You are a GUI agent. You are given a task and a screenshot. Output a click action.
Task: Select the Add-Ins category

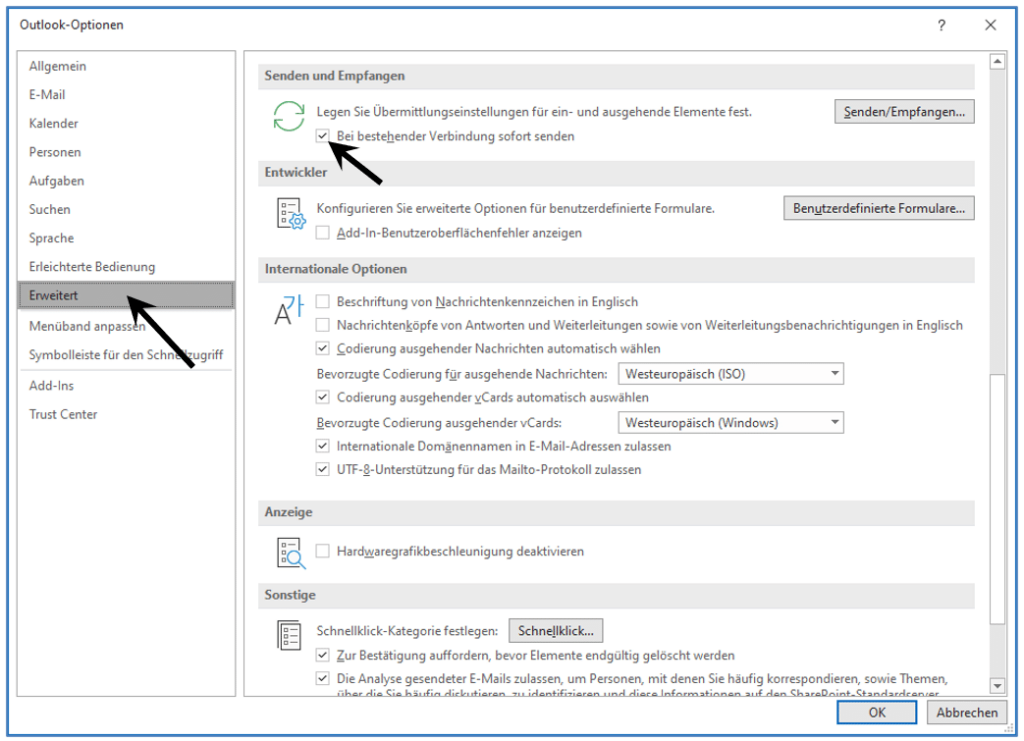click(x=126, y=386)
